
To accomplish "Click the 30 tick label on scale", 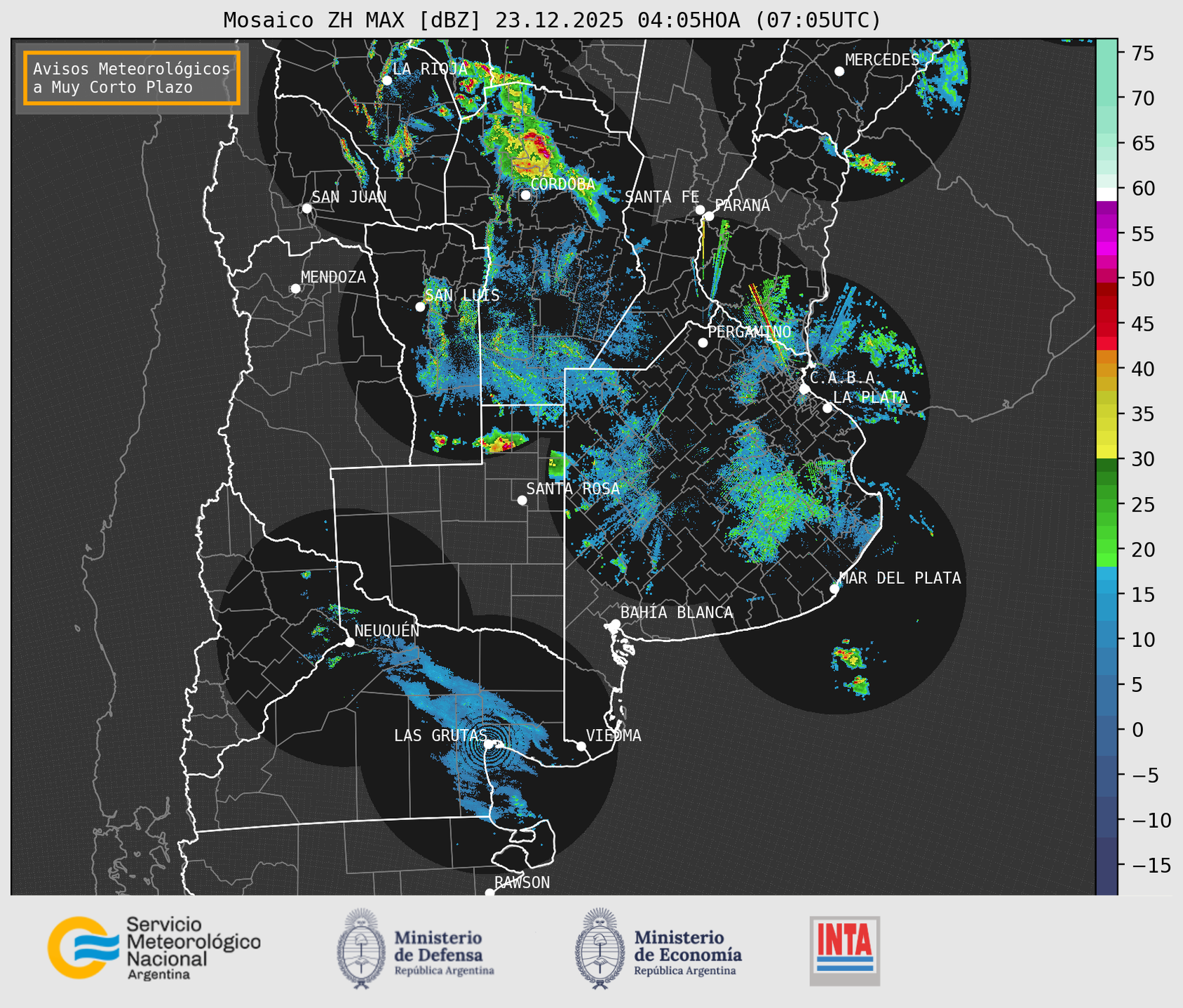I will 1143,459.
